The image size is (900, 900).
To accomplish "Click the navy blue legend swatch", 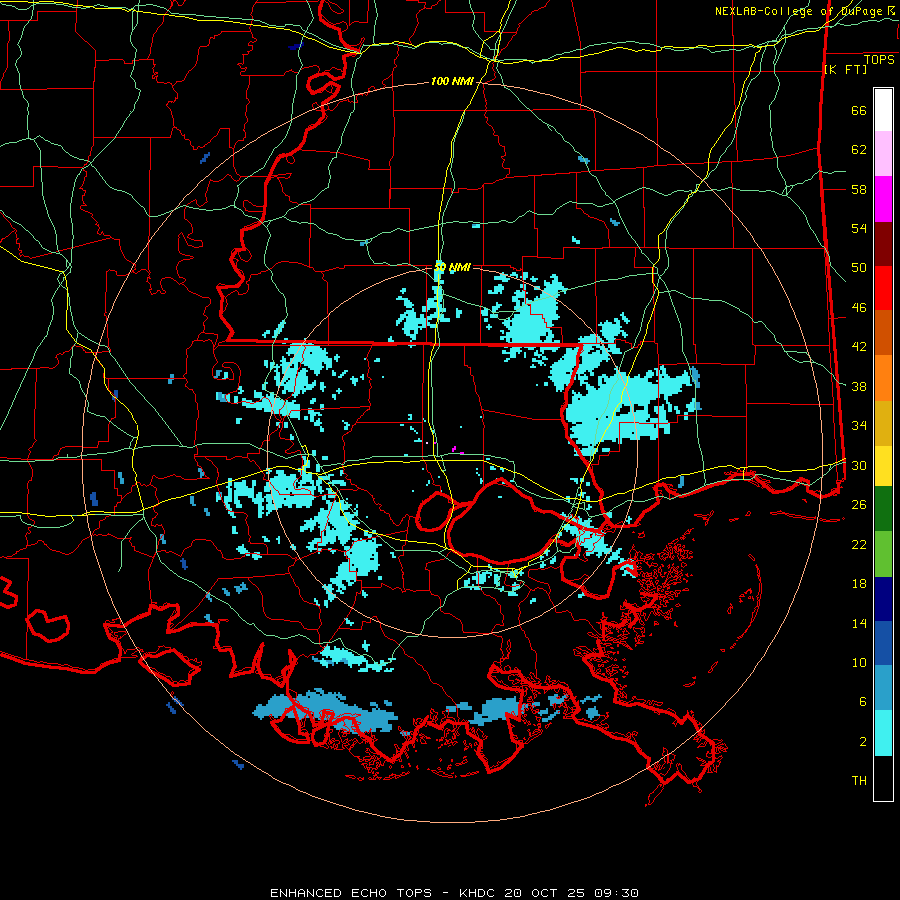I will tap(883, 599).
